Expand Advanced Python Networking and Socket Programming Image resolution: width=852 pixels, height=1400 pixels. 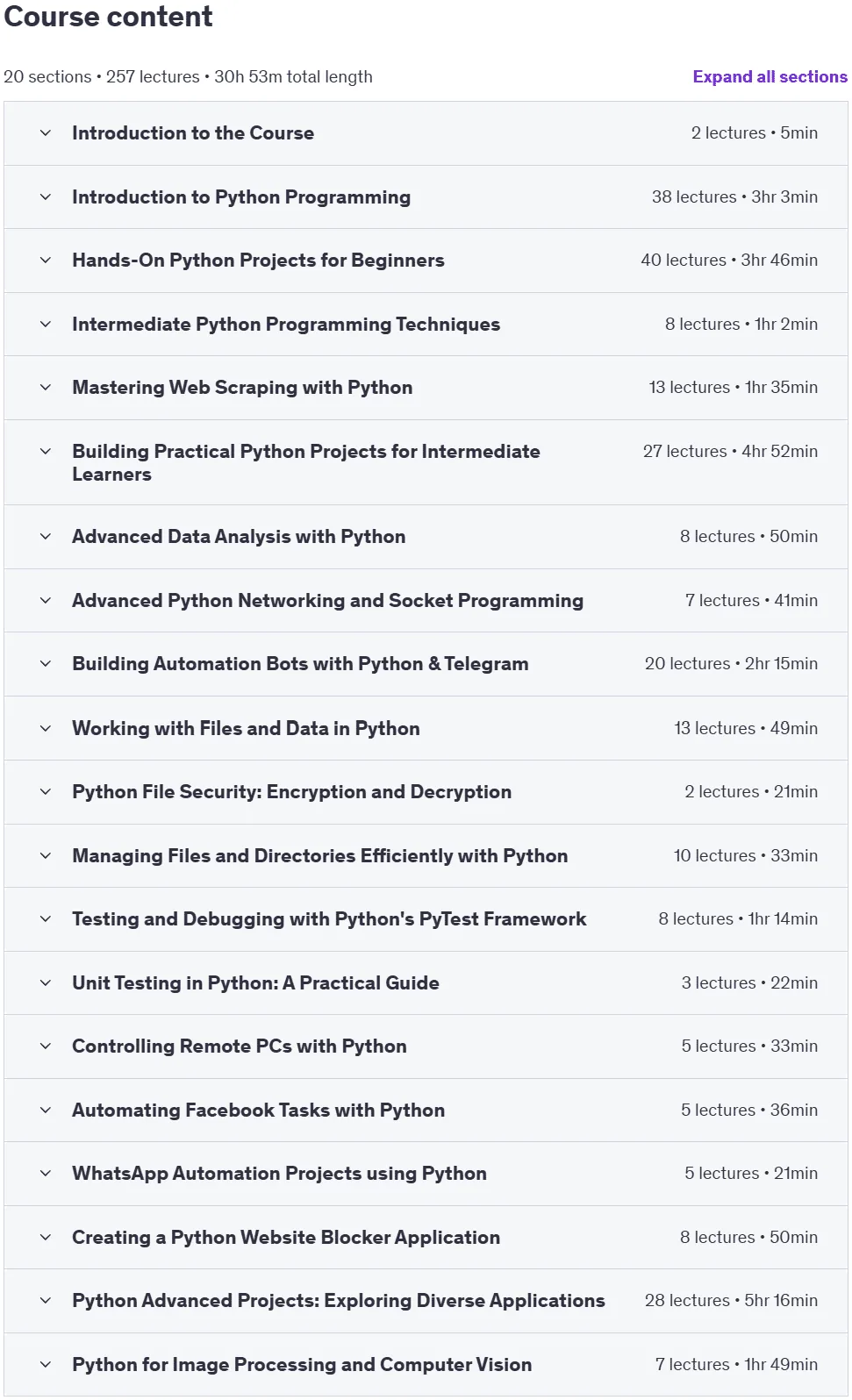(x=426, y=601)
